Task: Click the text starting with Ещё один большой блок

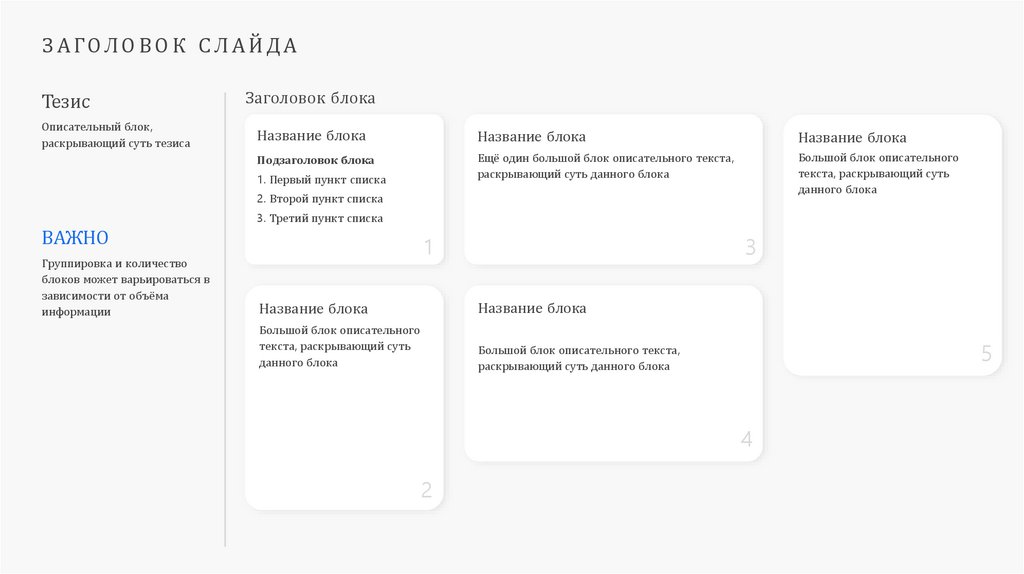Action: tap(605, 166)
